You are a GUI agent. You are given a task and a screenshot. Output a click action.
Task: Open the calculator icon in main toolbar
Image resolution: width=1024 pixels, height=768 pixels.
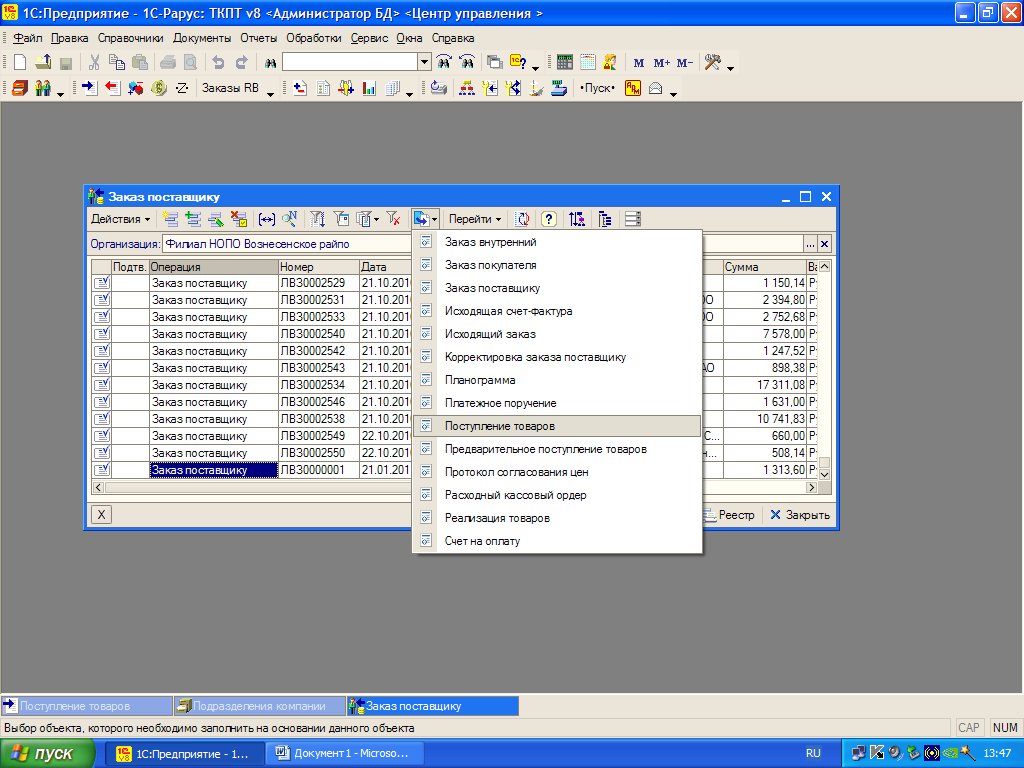pyautogui.click(x=565, y=63)
